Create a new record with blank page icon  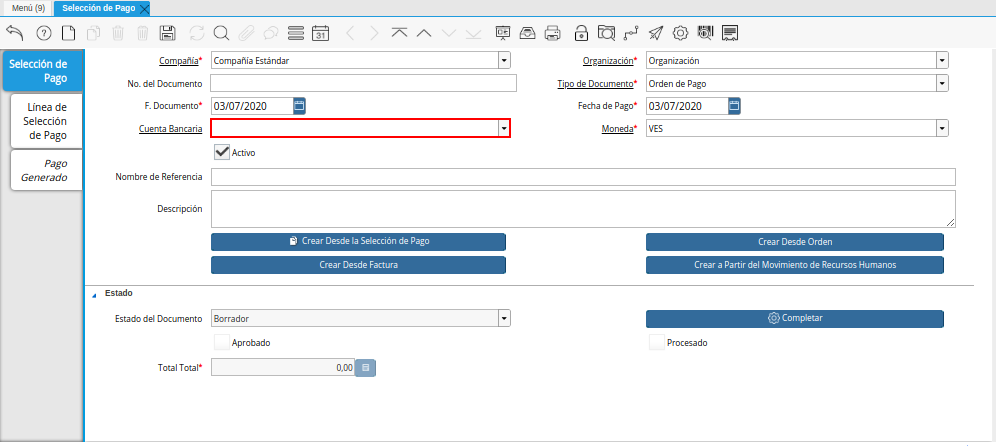coord(68,33)
